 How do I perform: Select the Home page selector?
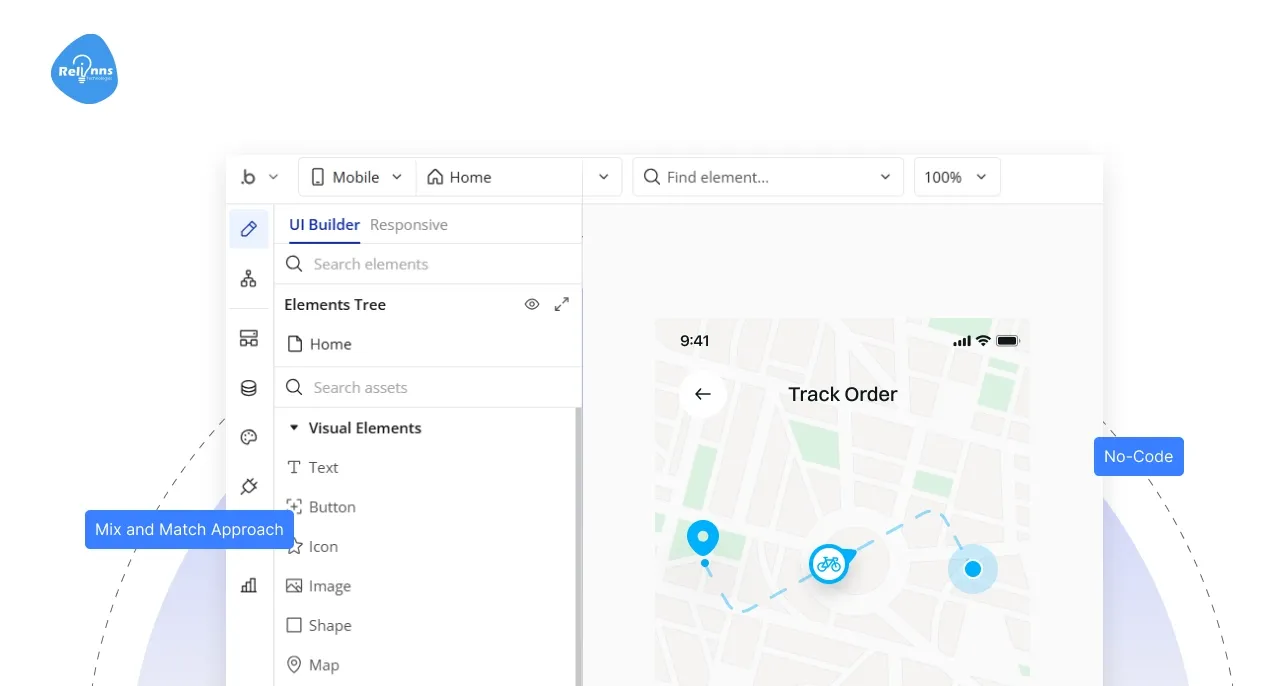point(499,177)
